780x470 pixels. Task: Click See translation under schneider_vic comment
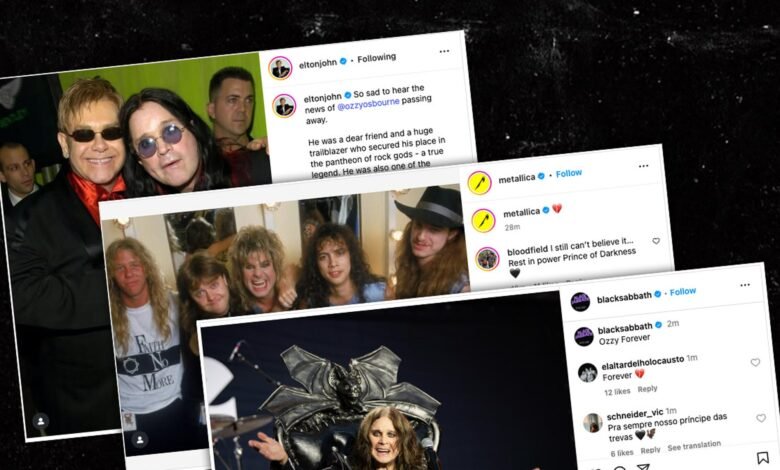tap(694, 446)
